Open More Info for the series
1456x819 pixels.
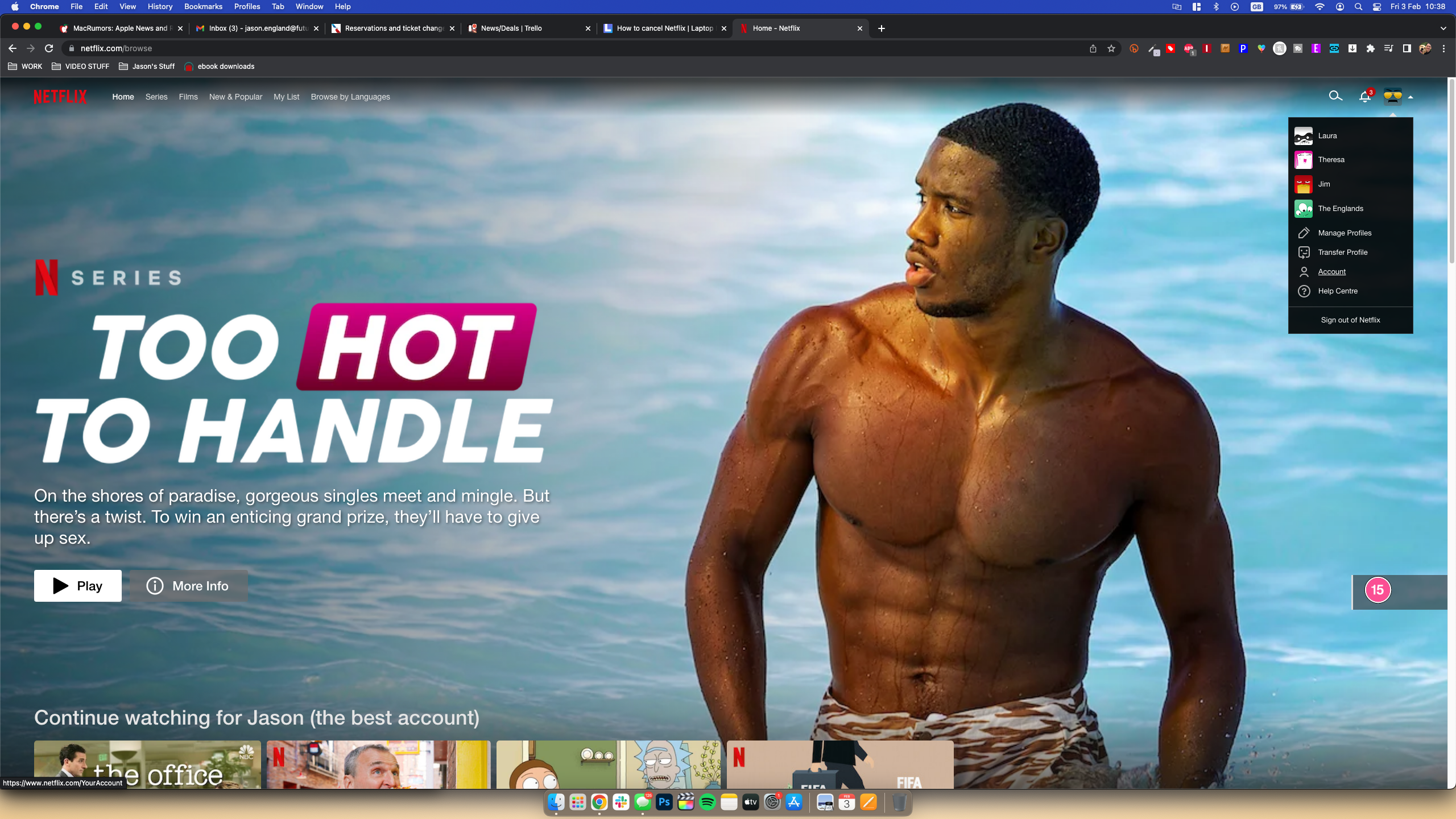click(188, 586)
